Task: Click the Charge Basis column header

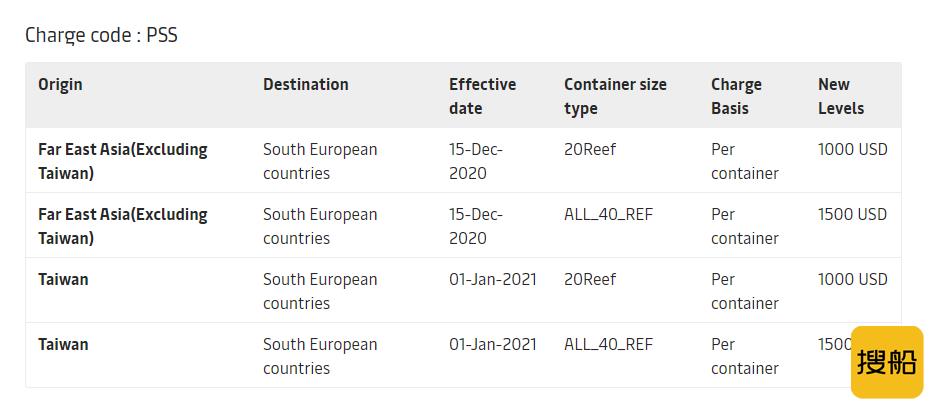Action: [x=736, y=96]
